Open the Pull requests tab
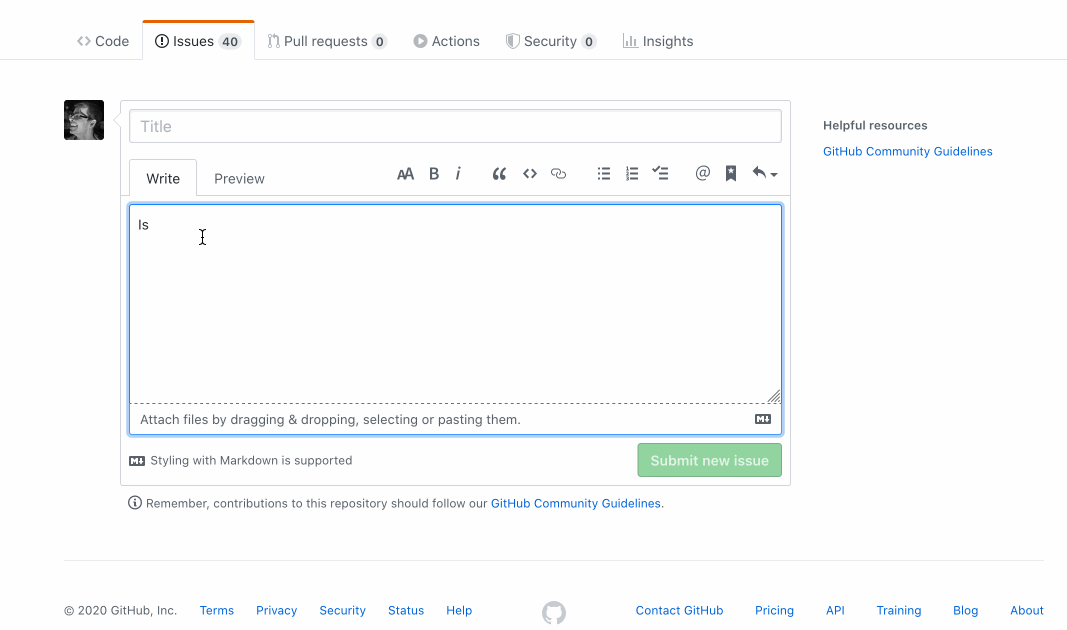This screenshot has height=630, width=1067. point(327,41)
